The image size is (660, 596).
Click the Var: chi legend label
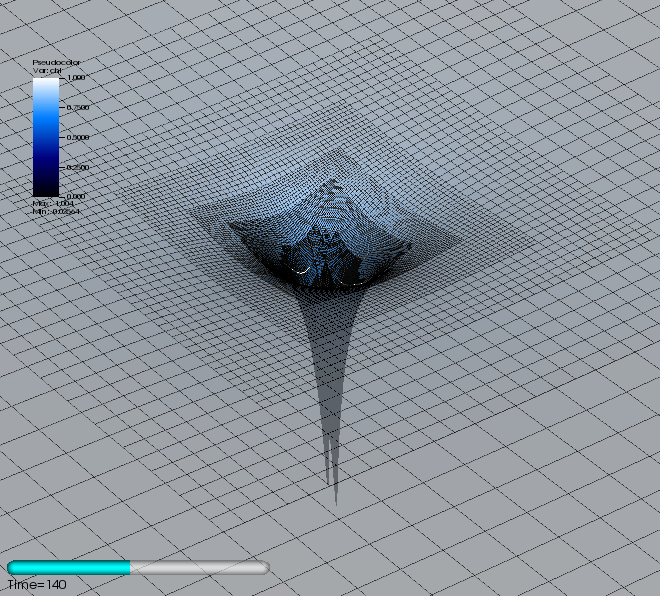click(48, 71)
